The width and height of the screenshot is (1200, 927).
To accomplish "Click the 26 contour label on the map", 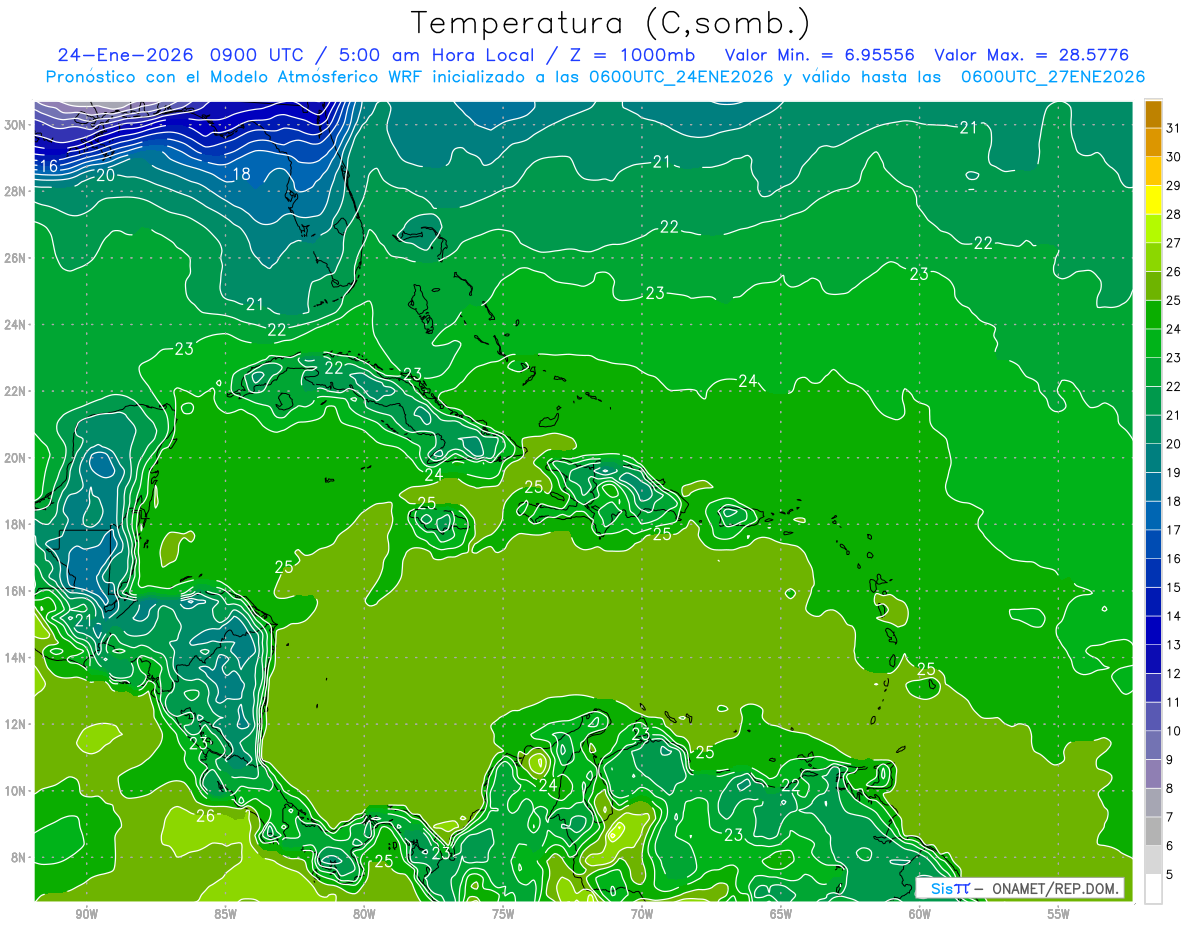I will coord(205,816).
